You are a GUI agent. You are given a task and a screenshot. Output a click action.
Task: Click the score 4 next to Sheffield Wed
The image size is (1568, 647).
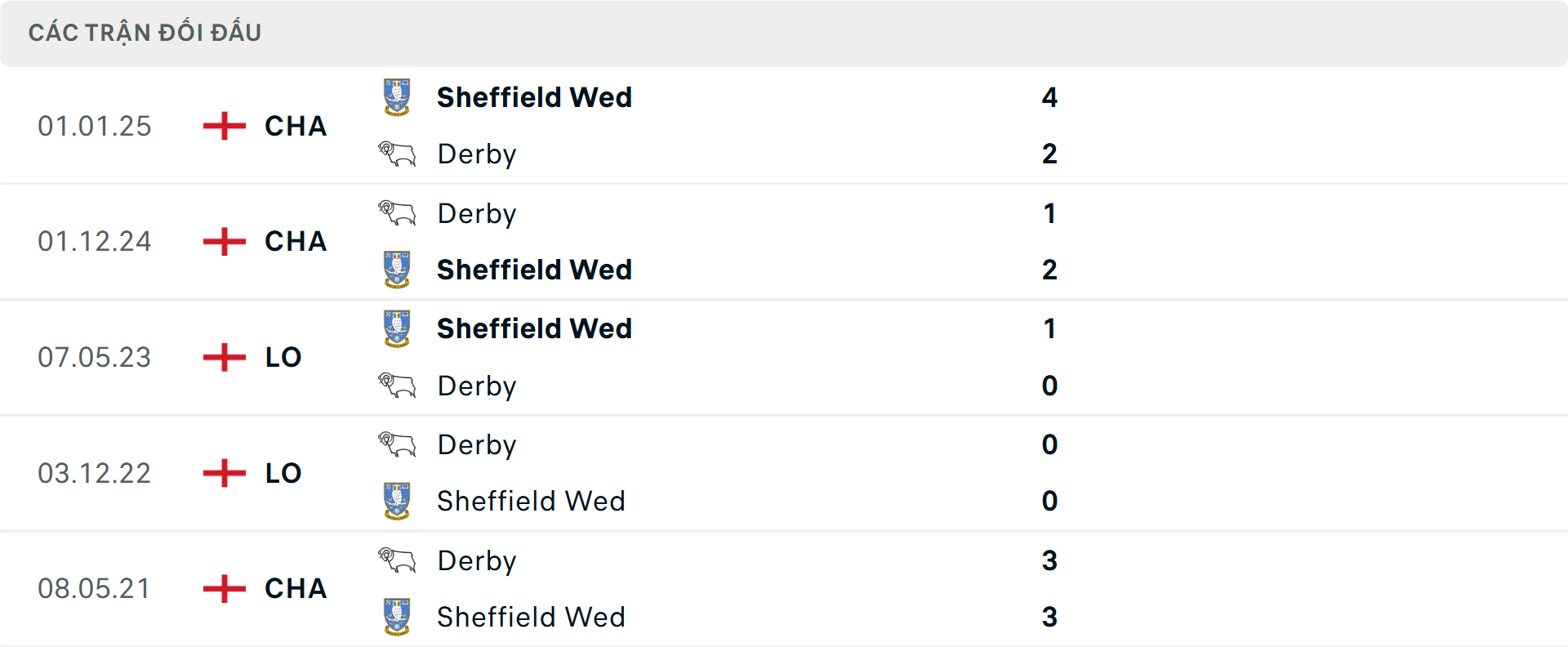click(1050, 97)
